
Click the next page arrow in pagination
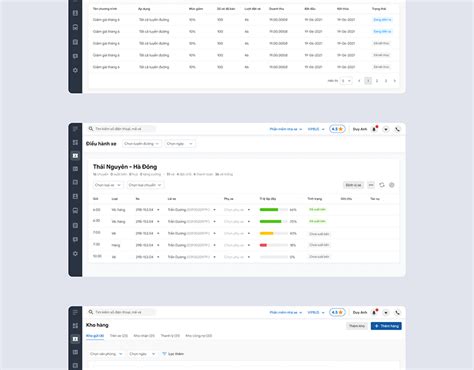(x=395, y=81)
